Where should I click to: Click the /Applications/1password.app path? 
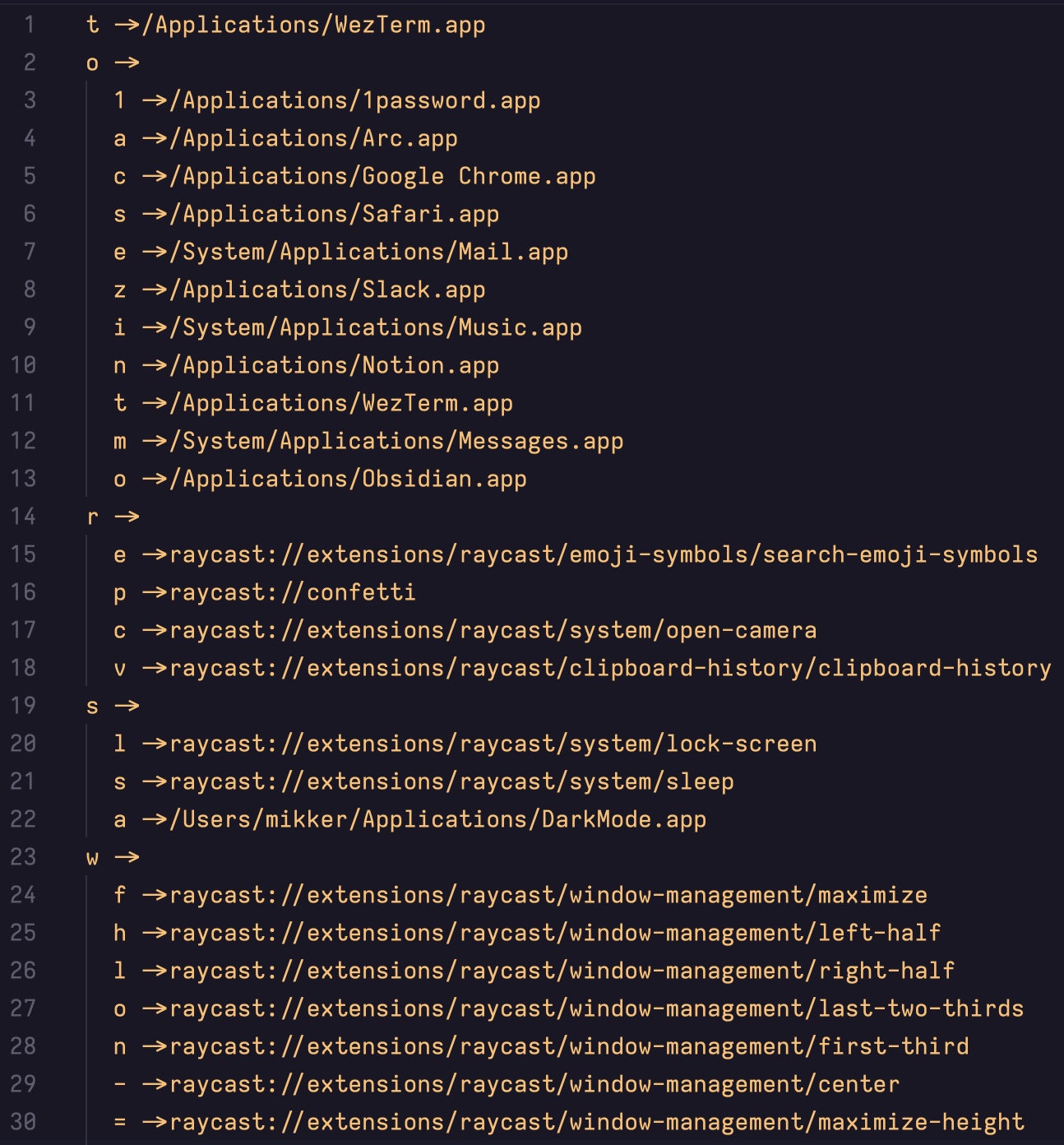(x=354, y=100)
